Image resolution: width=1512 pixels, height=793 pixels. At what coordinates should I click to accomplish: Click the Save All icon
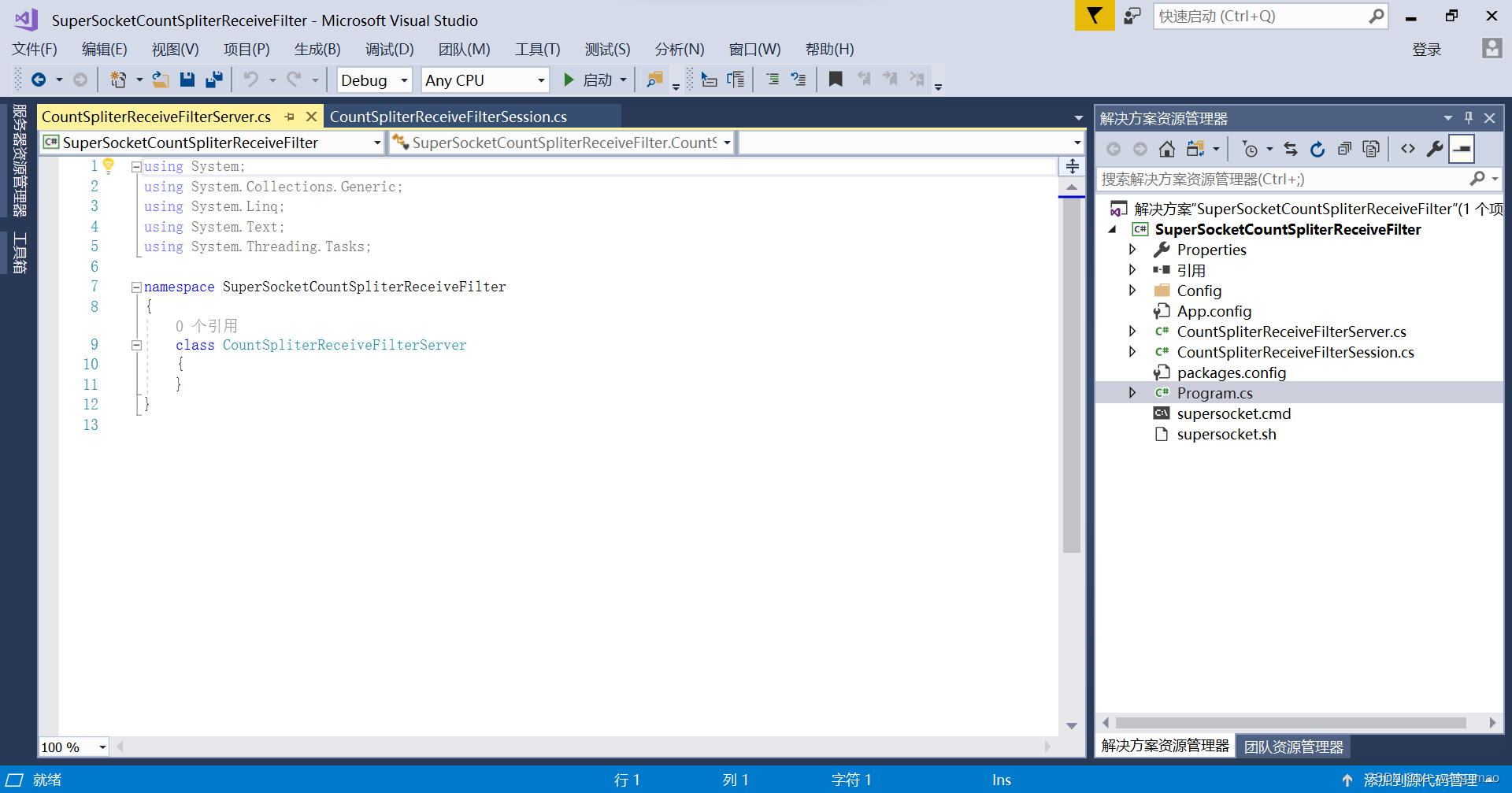pos(213,80)
